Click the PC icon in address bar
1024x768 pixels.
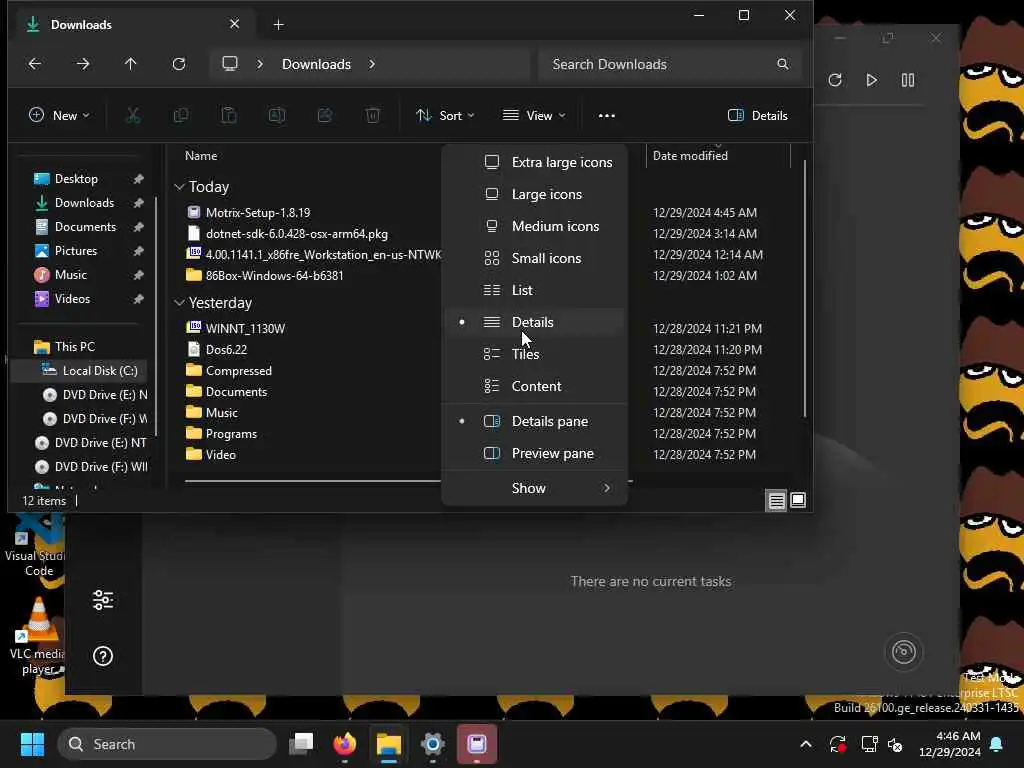(x=230, y=64)
